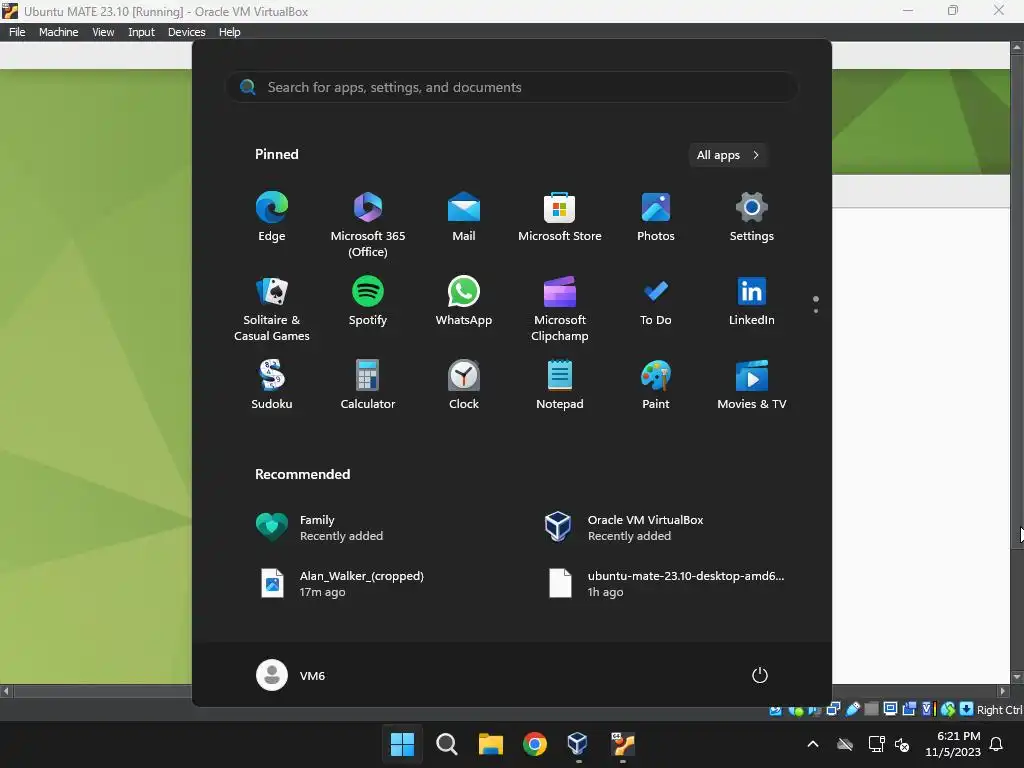Open the Clock app
Screen dimensions: 1024x768
point(464,385)
